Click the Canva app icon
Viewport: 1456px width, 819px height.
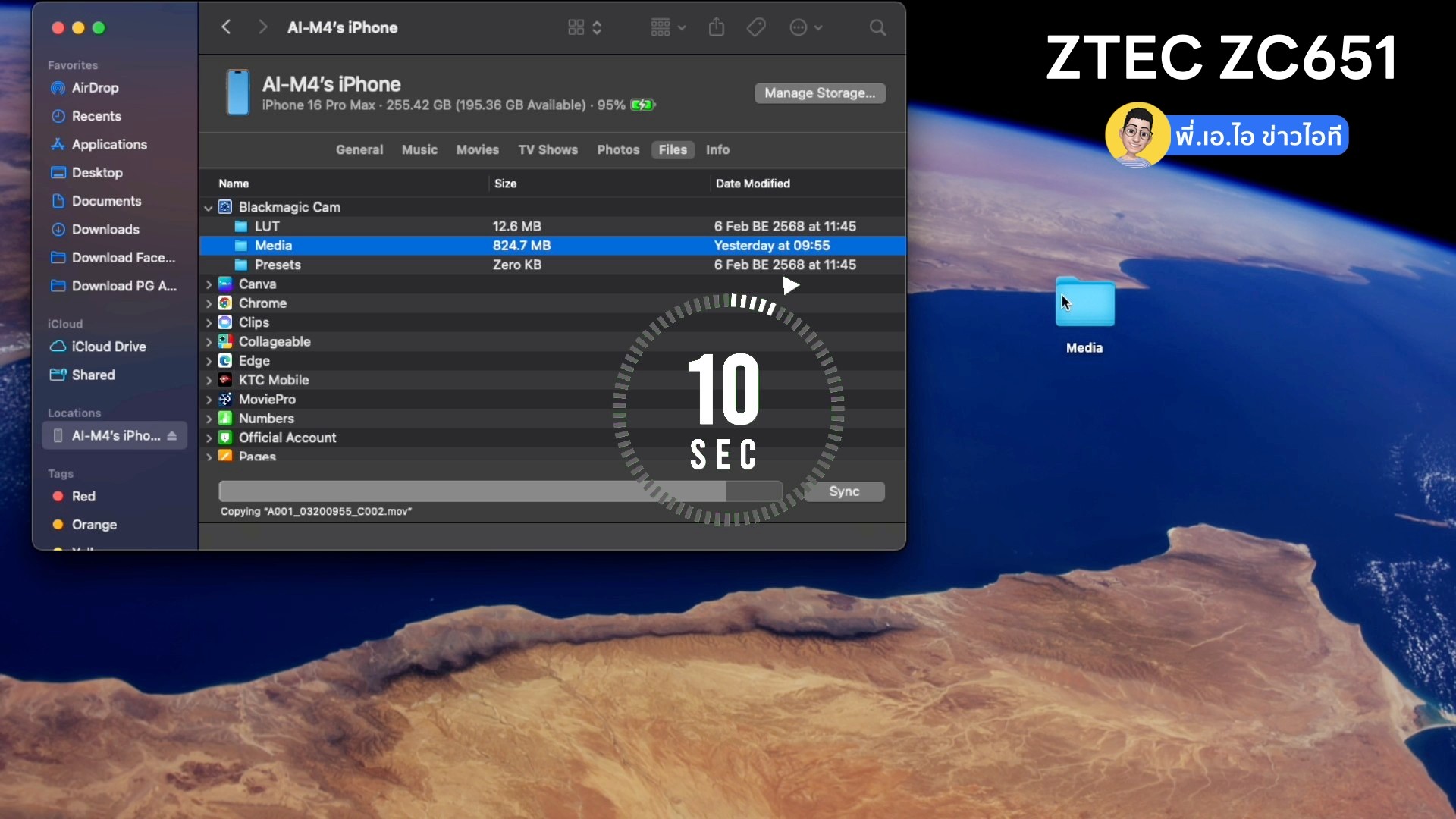(x=225, y=284)
